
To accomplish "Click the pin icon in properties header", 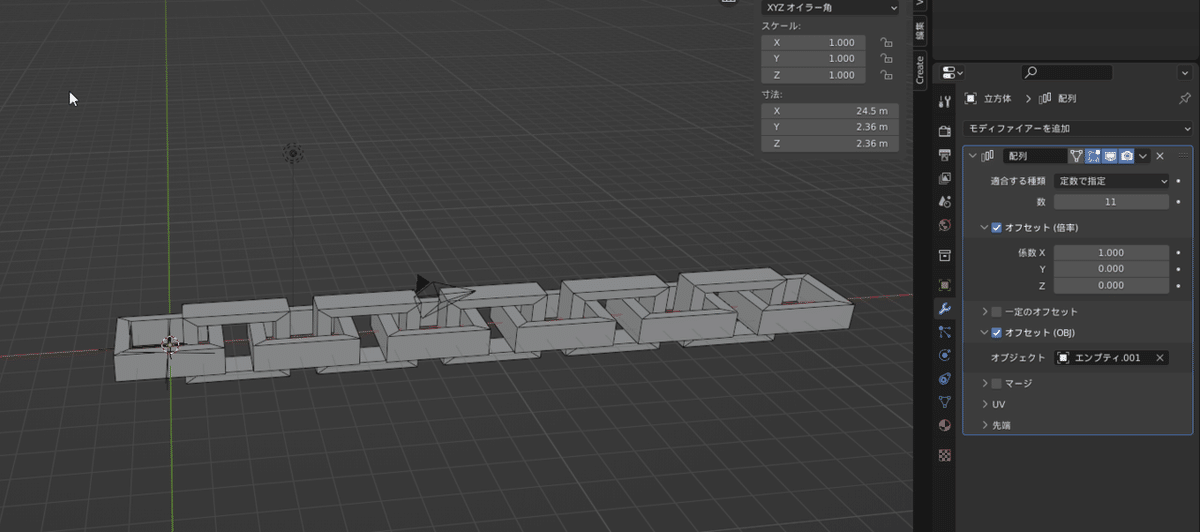I will (x=1185, y=99).
